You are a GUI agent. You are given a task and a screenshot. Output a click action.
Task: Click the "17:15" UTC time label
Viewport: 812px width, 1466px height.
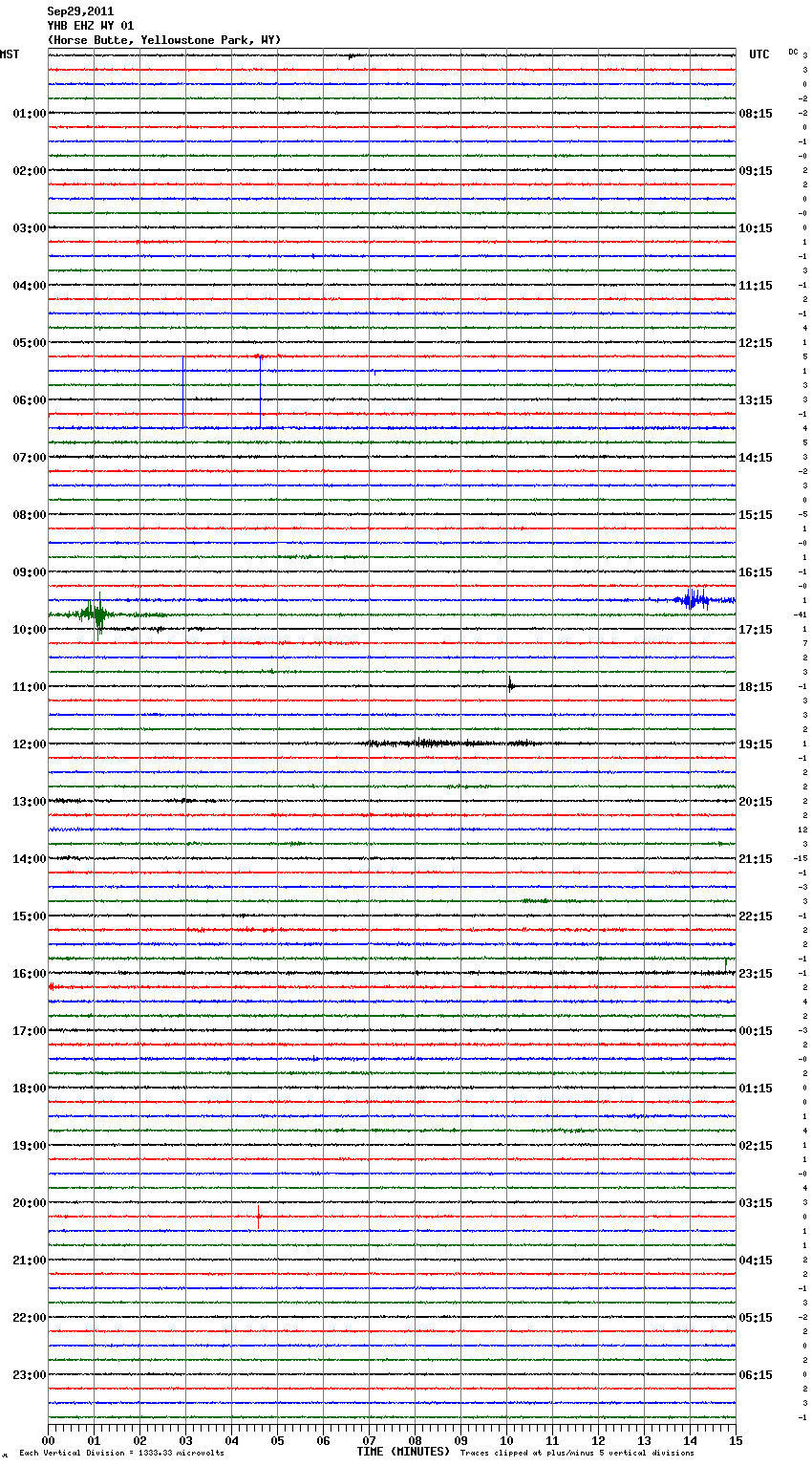coord(756,630)
